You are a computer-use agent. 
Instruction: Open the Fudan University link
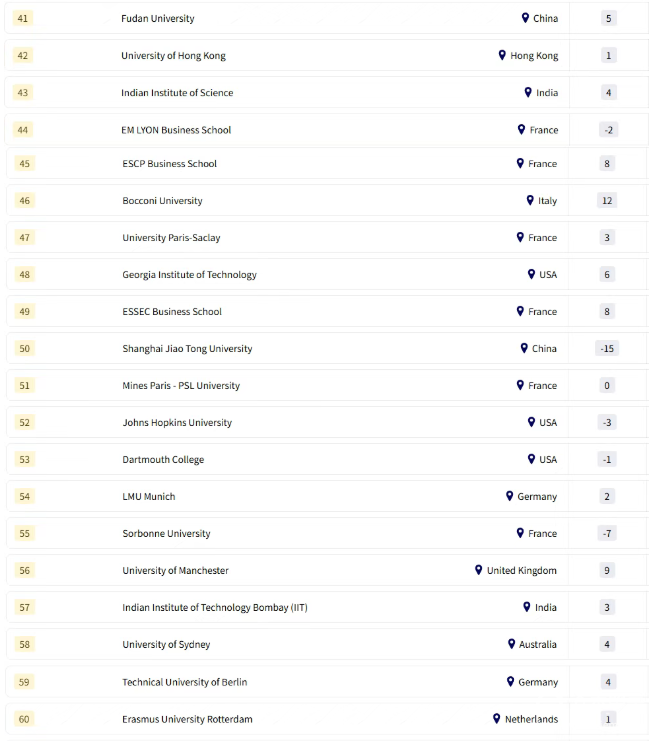[x=158, y=19]
